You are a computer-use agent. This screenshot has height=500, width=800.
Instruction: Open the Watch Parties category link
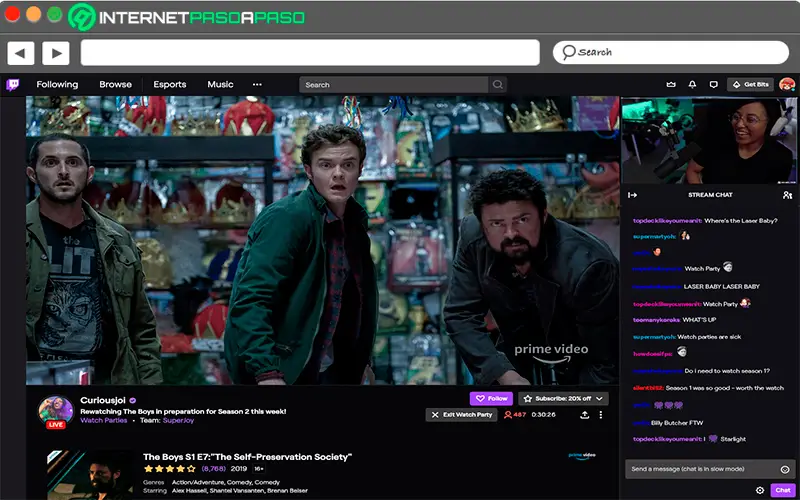104,420
